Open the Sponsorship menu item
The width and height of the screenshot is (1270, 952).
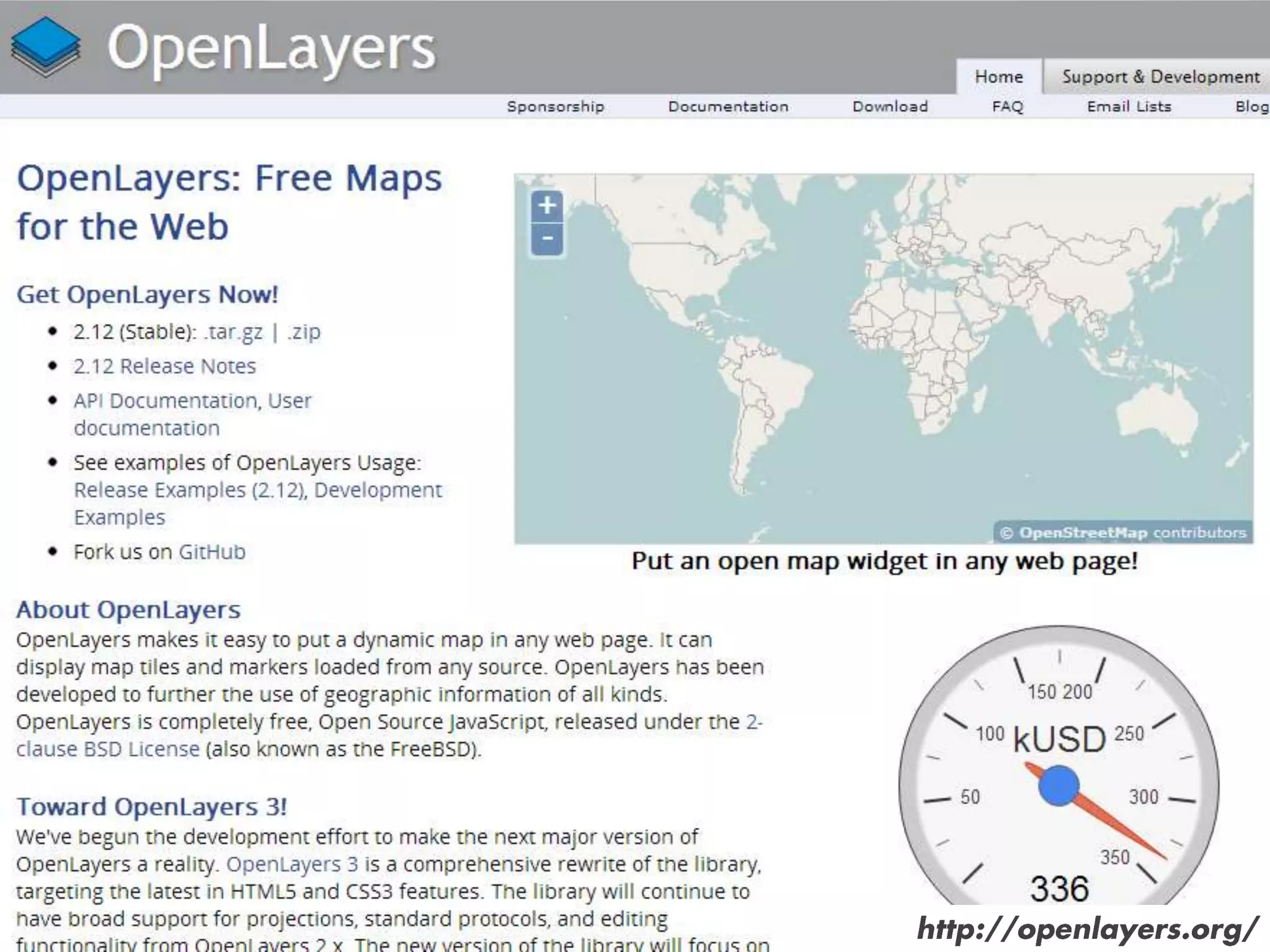click(x=555, y=107)
